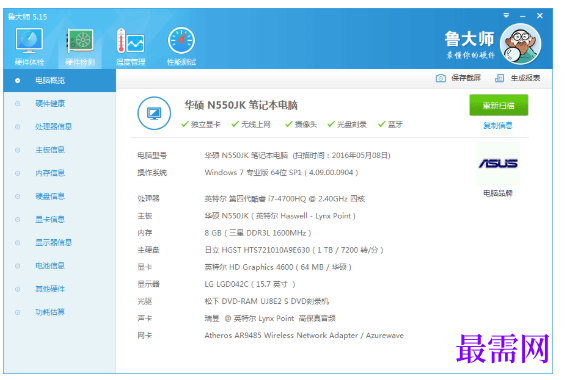The height and width of the screenshot is (380, 568).
Task: Click the computer monitor overview icon
Action: pos(154,113)
